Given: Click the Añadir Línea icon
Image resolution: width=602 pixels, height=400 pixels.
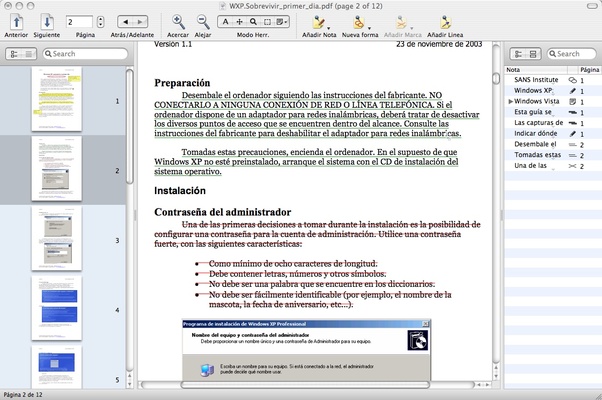Looking at the screenshot, I should (x=445, y=22).
